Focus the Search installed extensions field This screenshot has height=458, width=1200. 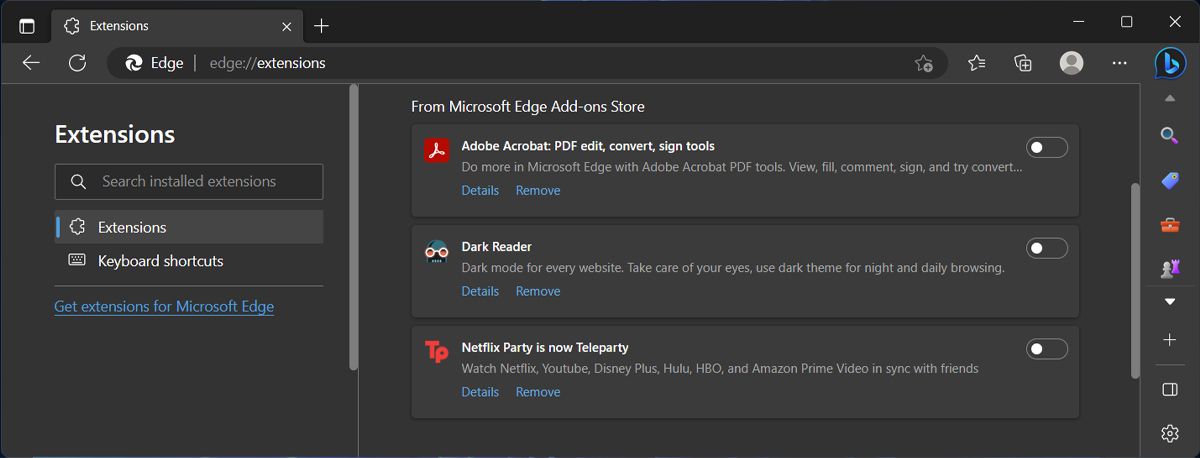point(189,181)
